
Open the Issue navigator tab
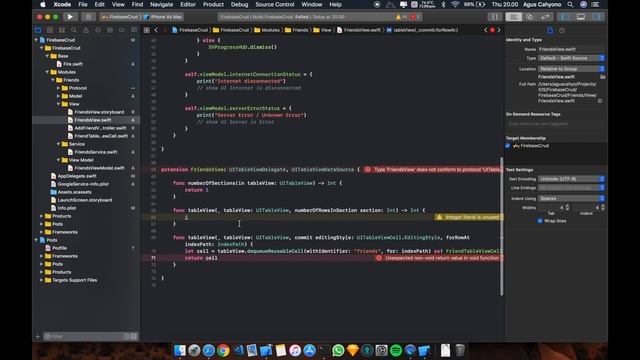[86, 30]
